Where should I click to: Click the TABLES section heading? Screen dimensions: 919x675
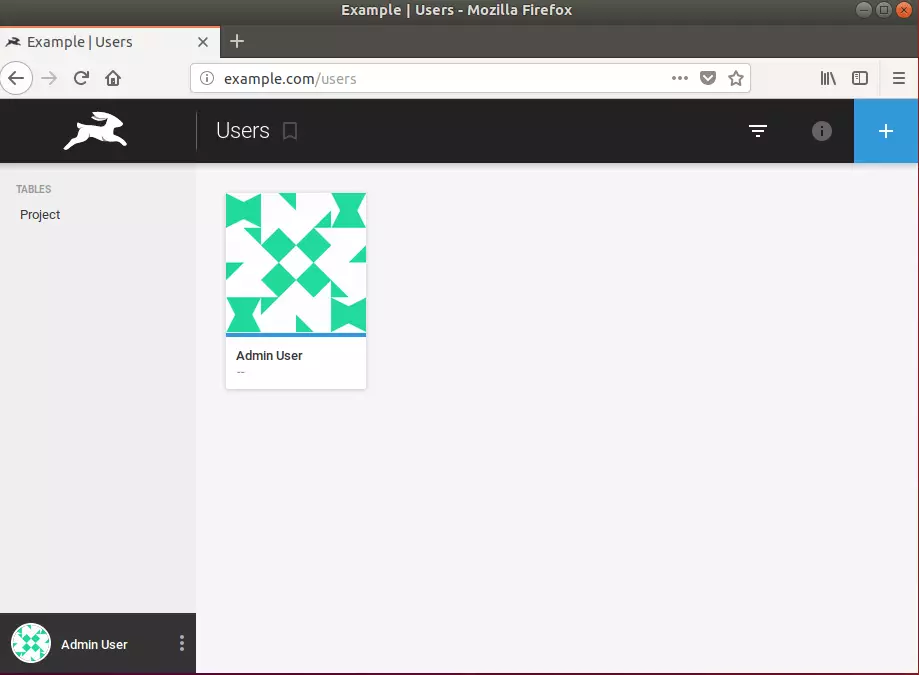[33, 189]
